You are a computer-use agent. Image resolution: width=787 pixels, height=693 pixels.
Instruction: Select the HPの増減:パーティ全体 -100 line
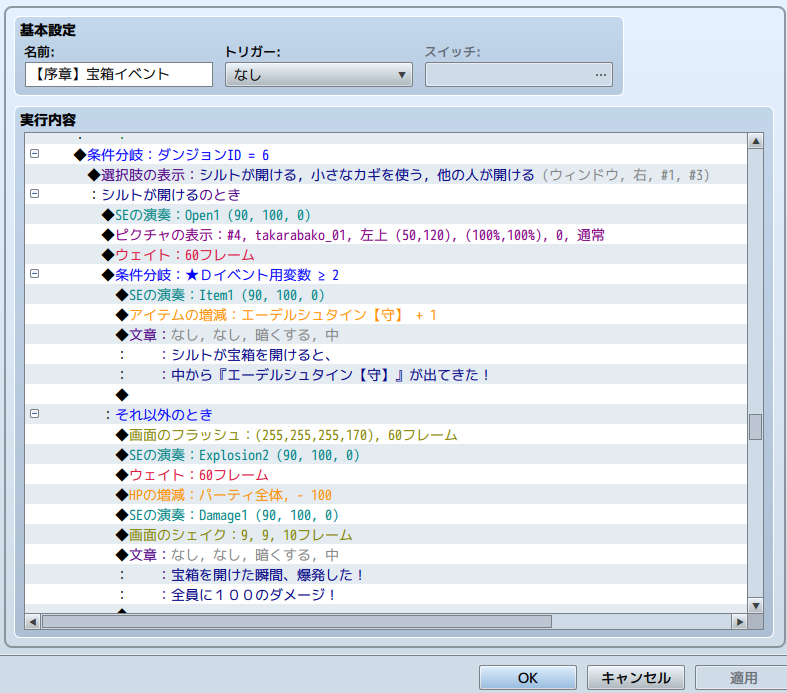385,495
